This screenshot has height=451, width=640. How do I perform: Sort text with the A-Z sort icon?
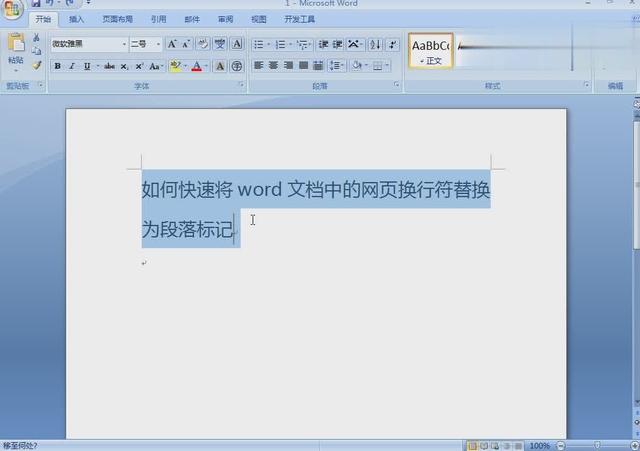pos(375,44)
